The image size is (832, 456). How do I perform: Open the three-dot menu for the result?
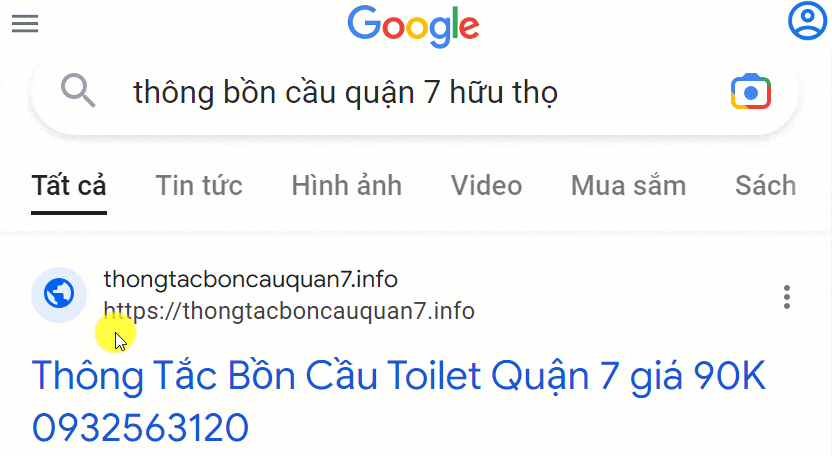click(x=786, y=297)
